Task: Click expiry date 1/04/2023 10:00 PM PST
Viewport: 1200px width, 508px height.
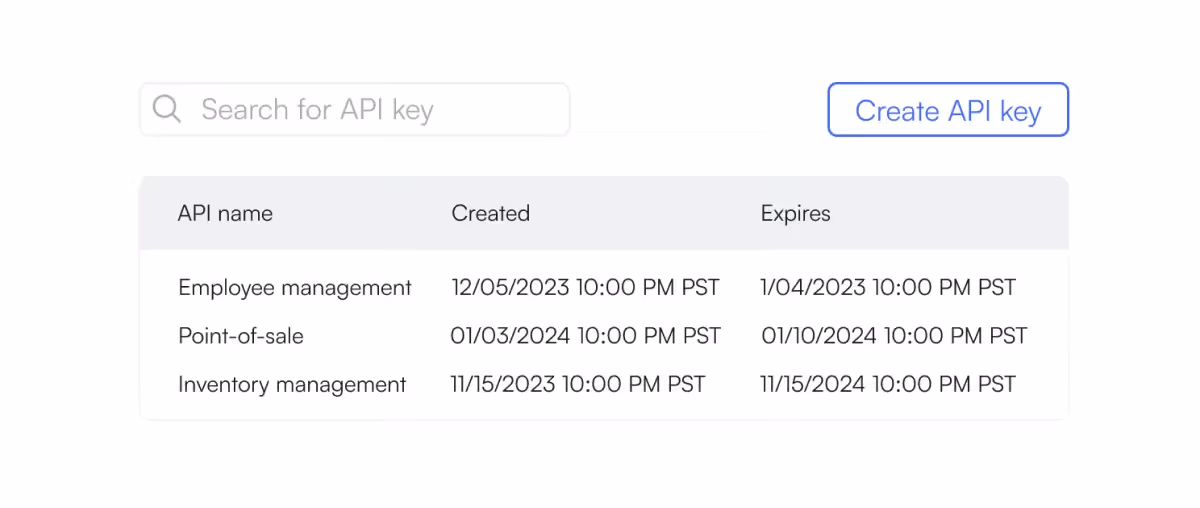Action: coord(888,288)
